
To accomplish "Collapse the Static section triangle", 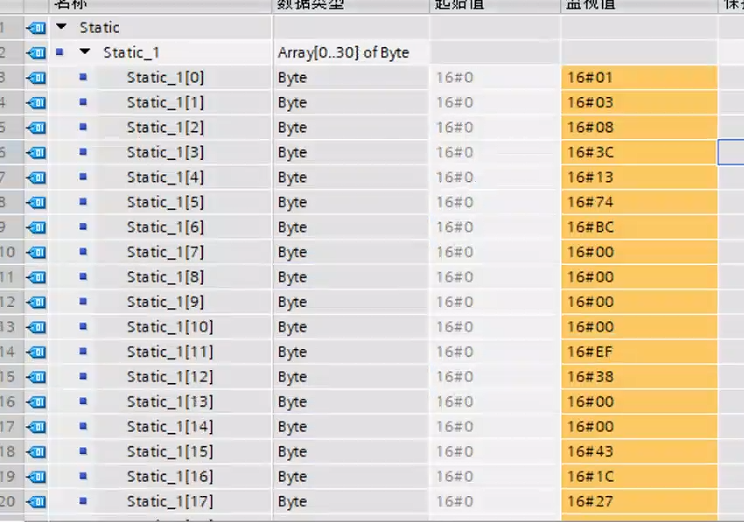I will tap(62, 27).
